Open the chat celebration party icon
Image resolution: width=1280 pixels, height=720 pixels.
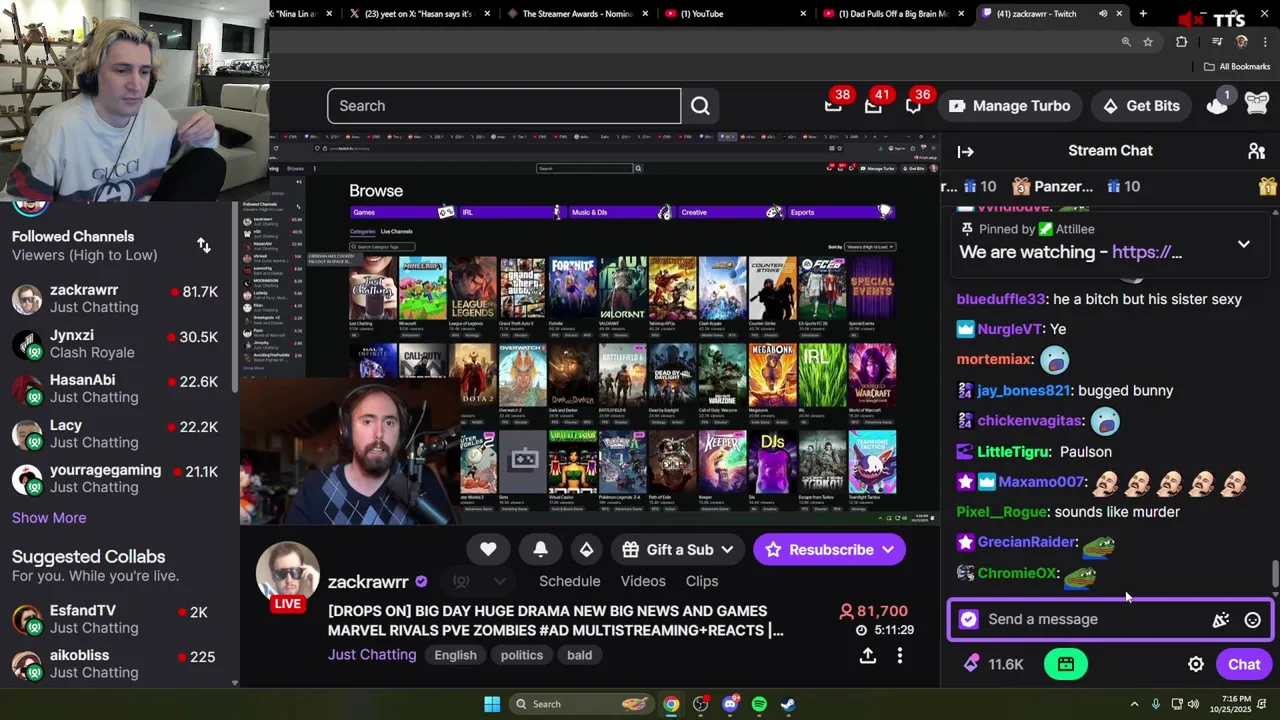[x=1221, y=620]
